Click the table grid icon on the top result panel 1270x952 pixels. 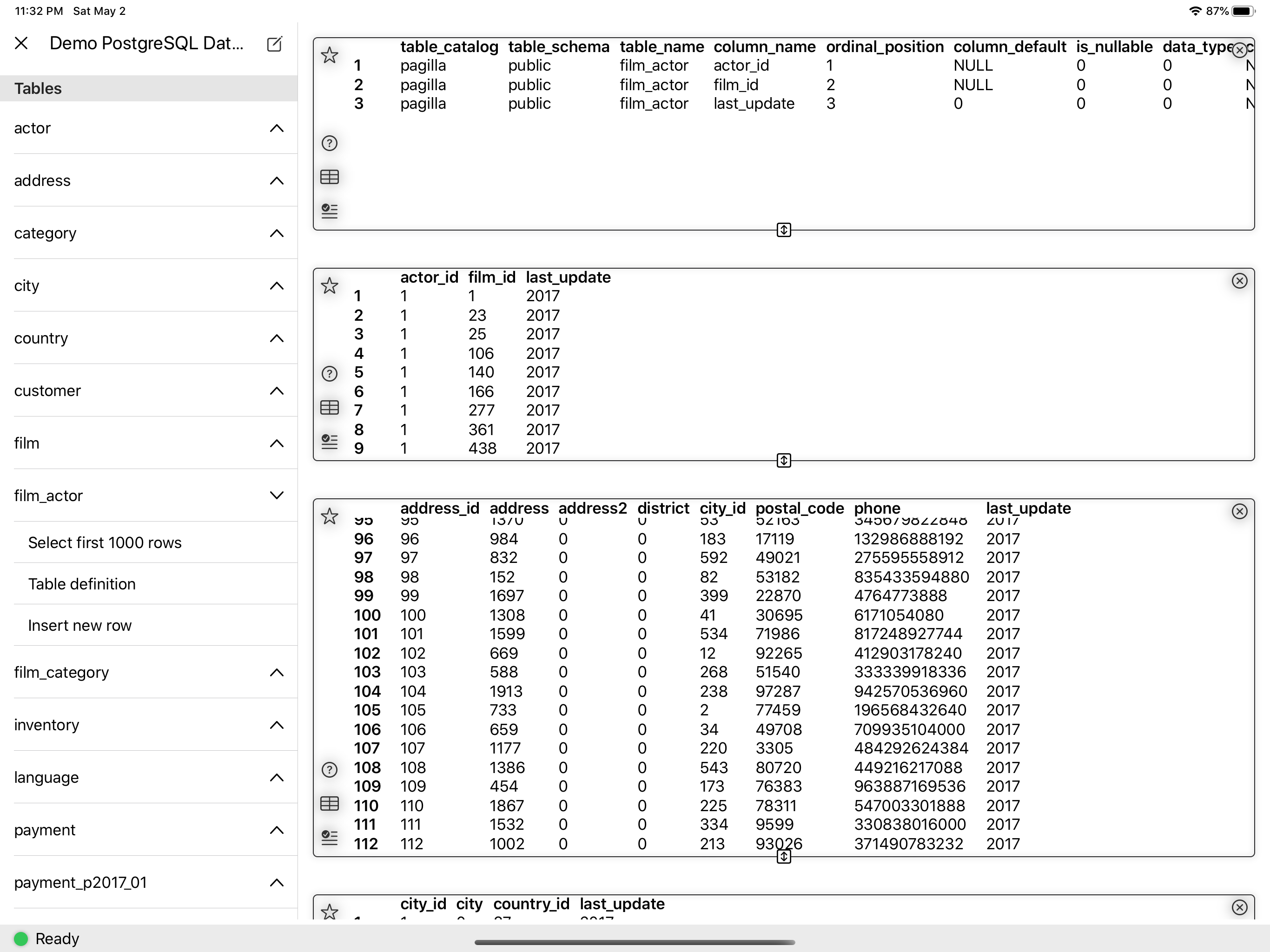coord(330,177)
